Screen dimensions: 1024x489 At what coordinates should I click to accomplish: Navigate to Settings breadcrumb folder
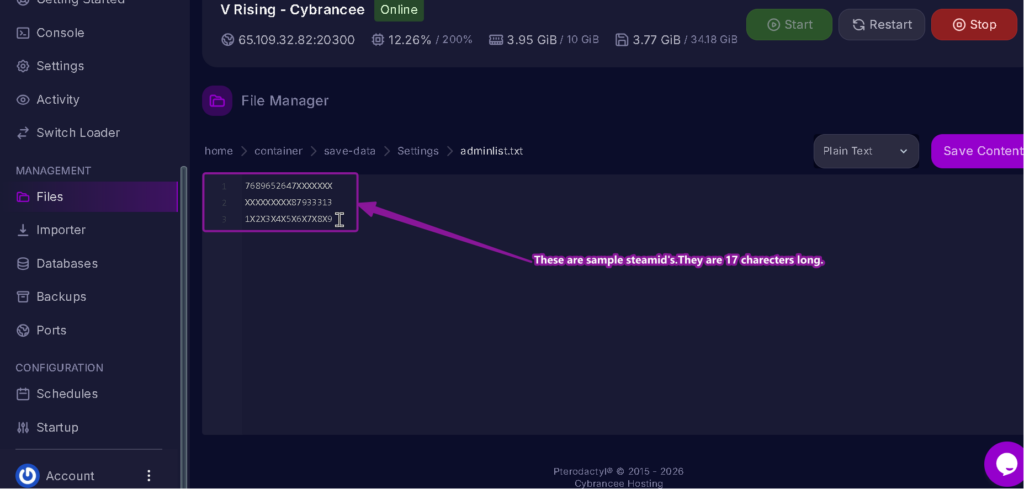(418, 151)
